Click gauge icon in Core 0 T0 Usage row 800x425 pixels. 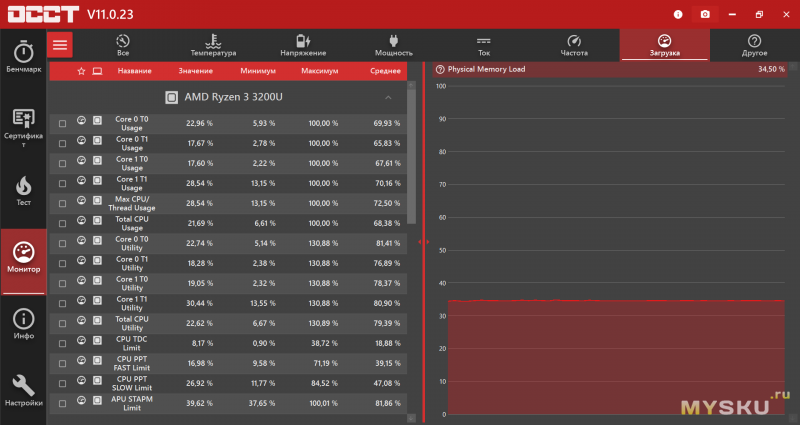[x=81, y=120]
